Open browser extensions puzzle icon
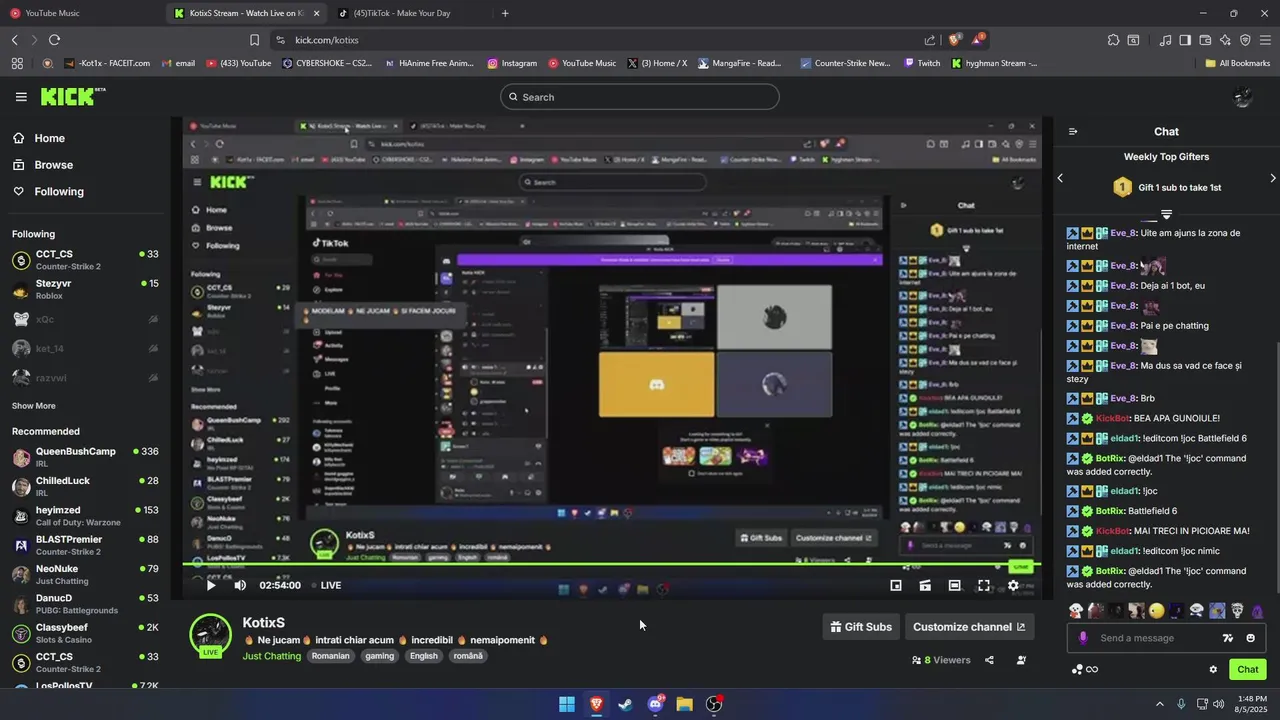Viewport: 1280px width, 720px height. coord(1113,40)
